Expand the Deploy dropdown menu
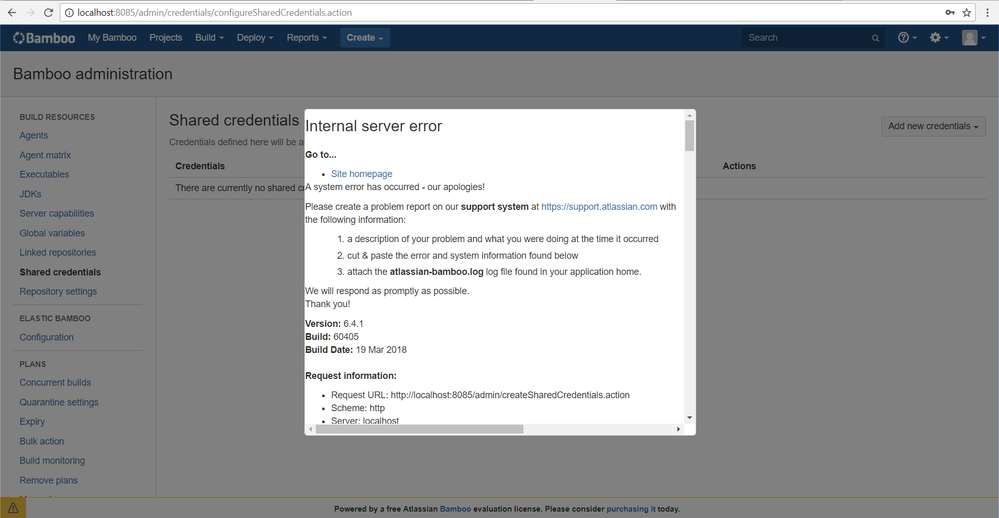This screenshot has height=518, width=999. [255, 38]
